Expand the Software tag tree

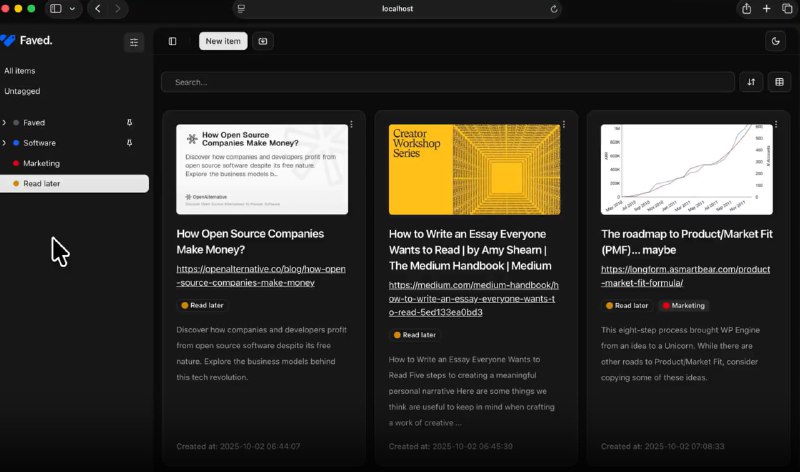click(4, 143)
